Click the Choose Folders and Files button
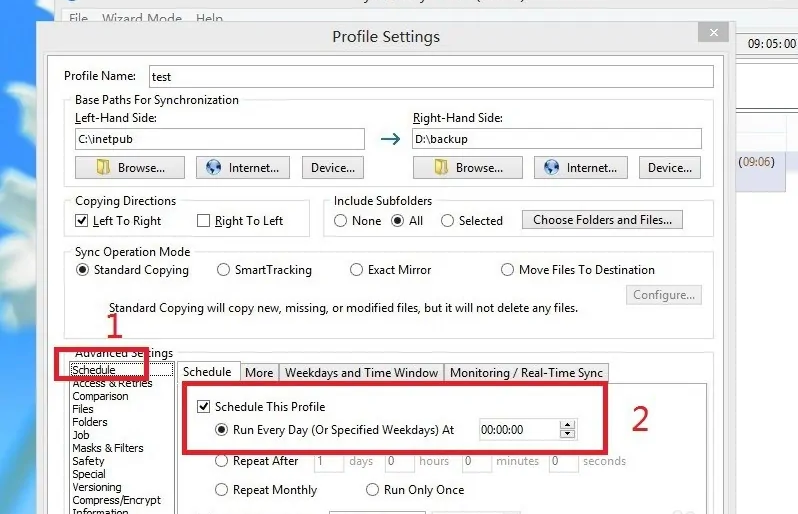 point(602,220)
